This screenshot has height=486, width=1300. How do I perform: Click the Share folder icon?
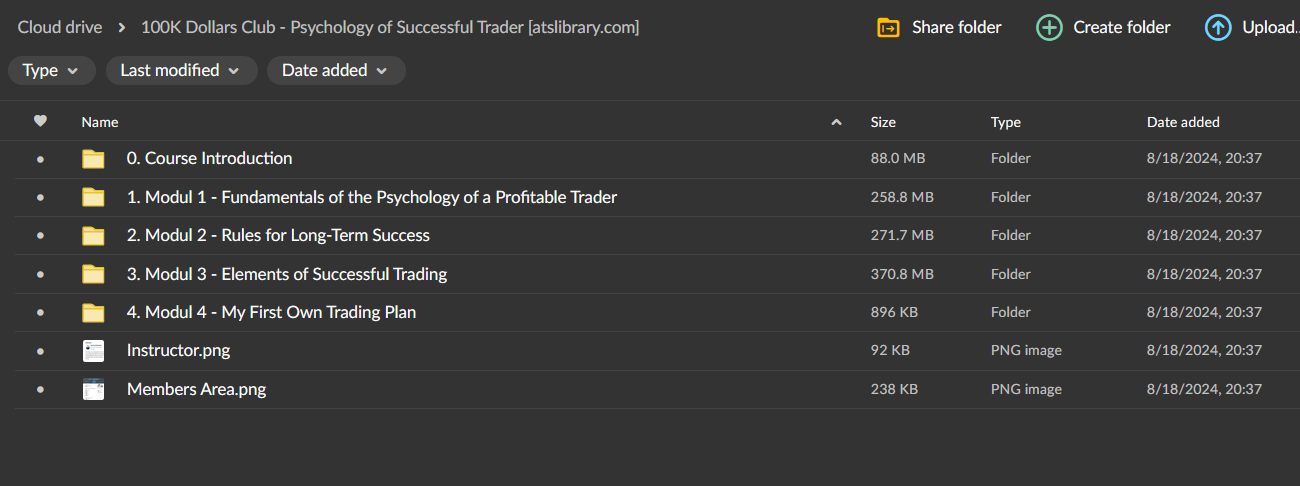pyautogui.click(x=888, y=28)
